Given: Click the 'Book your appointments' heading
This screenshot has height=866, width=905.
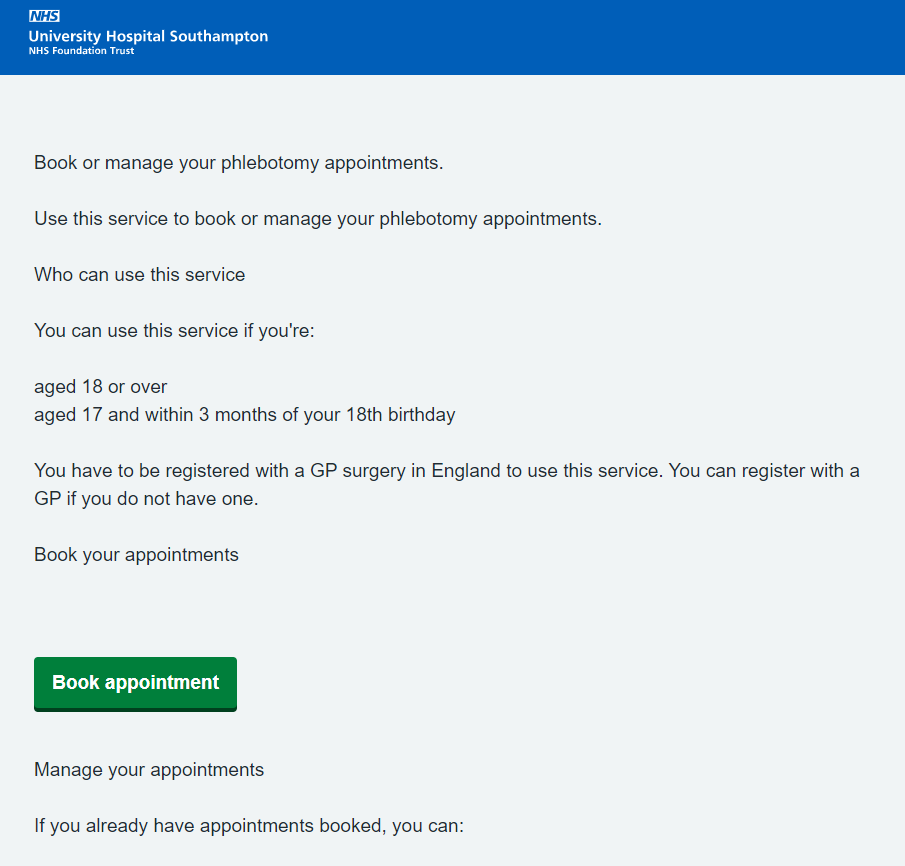Looking at the screenshot, I should pyautogui.click(x=136, y=554).
